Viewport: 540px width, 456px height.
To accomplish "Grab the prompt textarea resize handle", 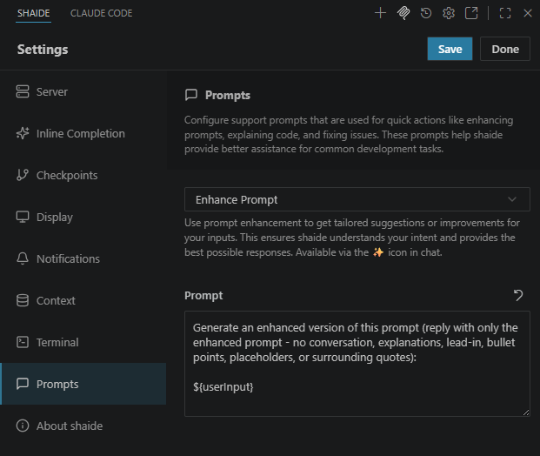I will pos(526,412).
